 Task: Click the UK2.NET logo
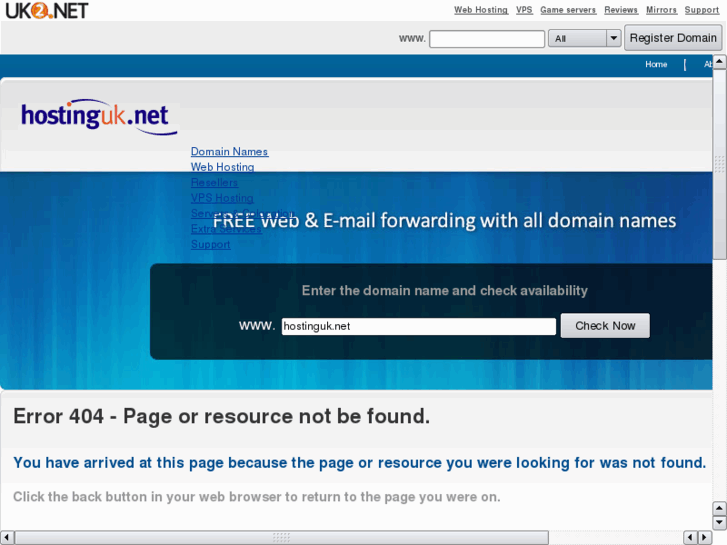[46, 10]
